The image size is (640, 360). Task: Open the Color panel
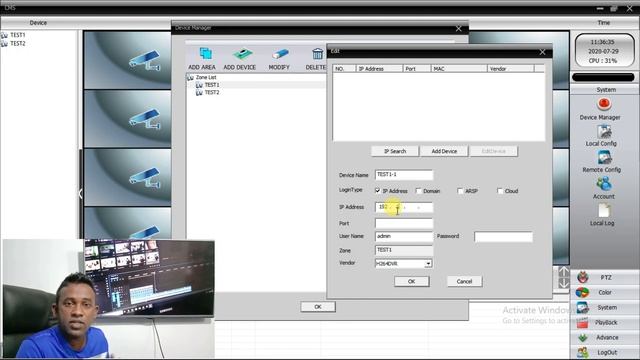click(x=605, y=292)
